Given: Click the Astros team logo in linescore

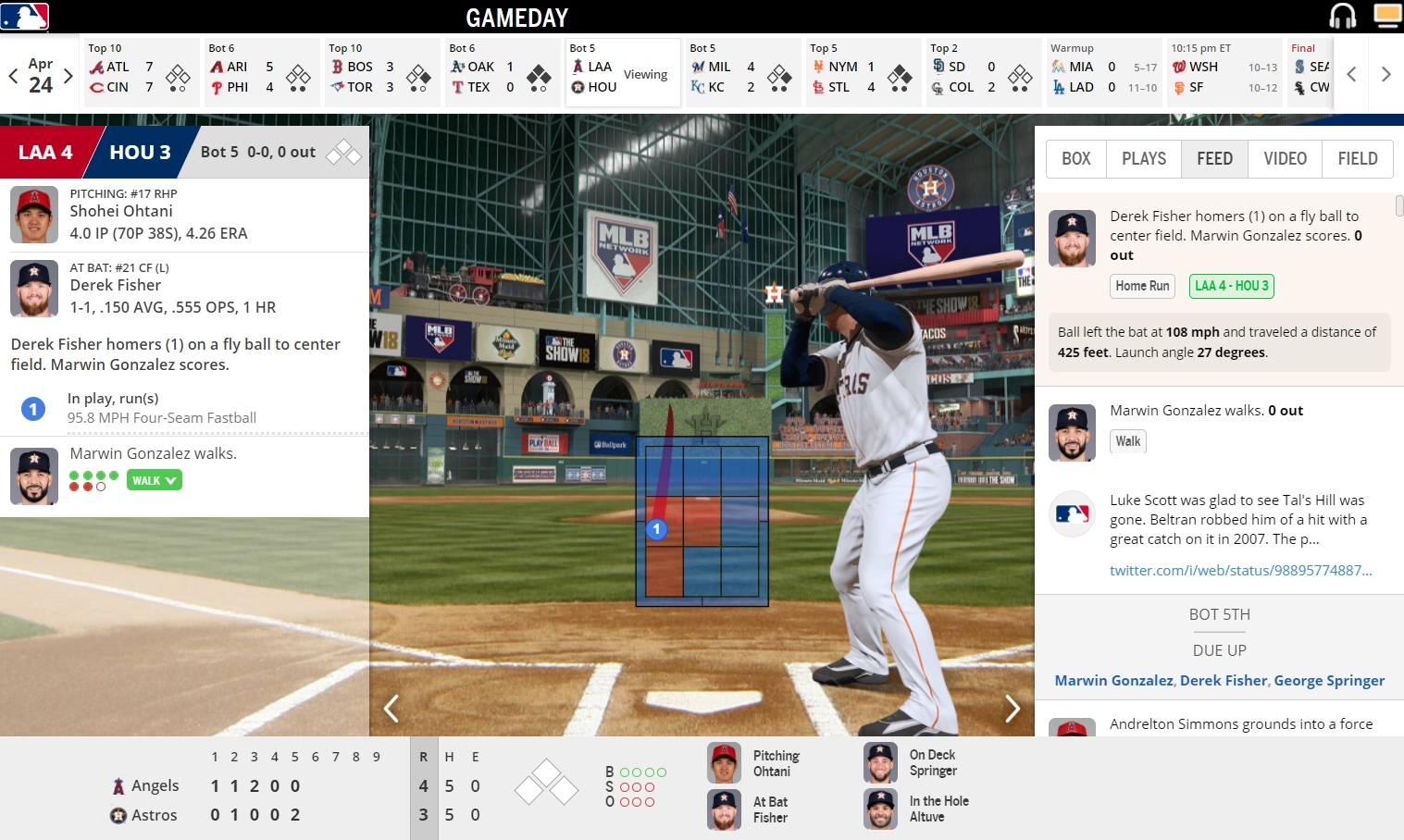Looking at the screenshot, I should point(118,815).
